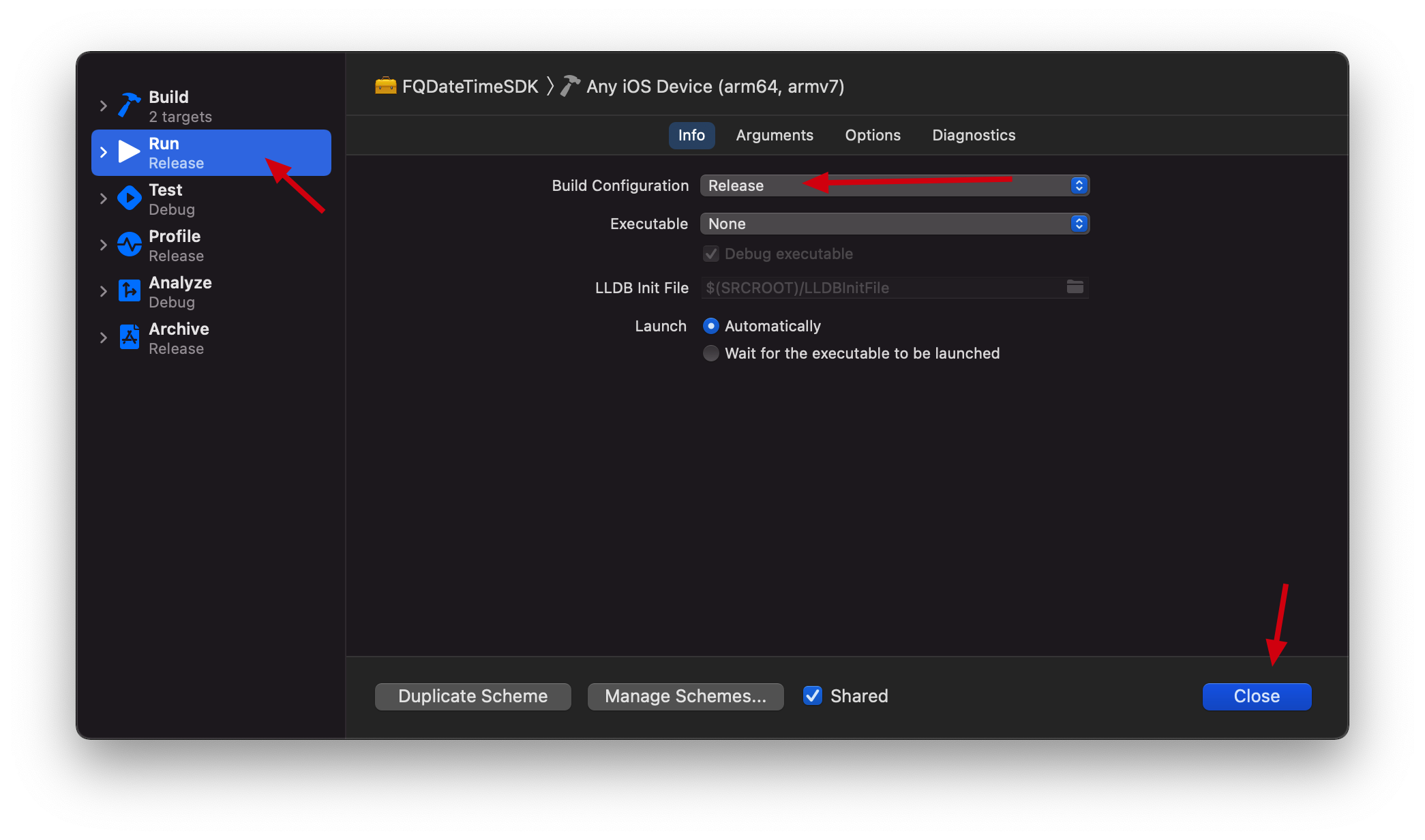Switch to the Arguments tab
This screenshot has height=840, width=1425.
point(774,135)
